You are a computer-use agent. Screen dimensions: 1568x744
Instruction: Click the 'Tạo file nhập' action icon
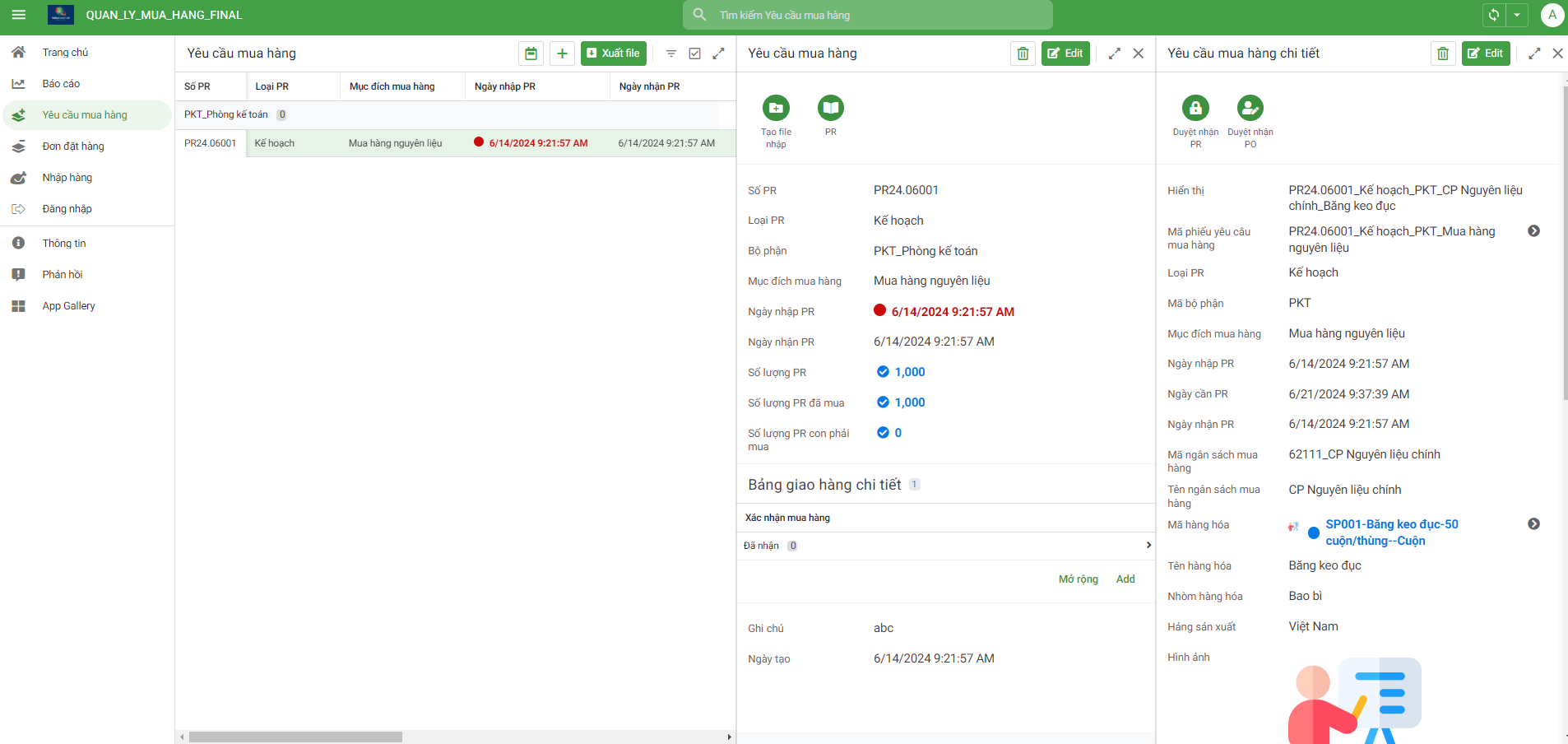point(775,108)
